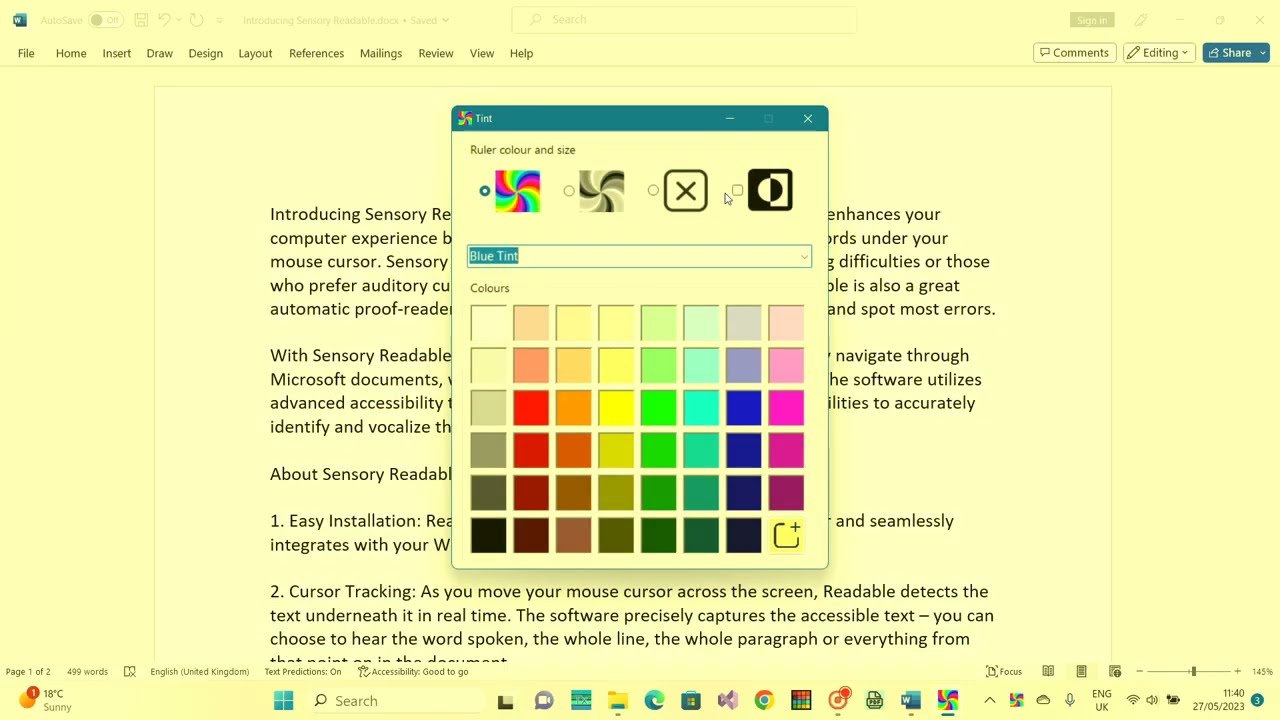Click the Word title bar search box
Viewport: 1280px width, 720px height.
click(684, 20)
